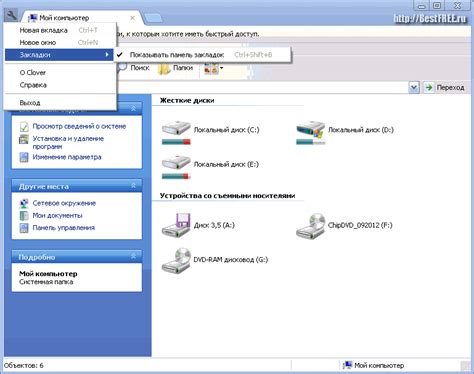
Task: Click the Мои документы icon
Action: 24,216
